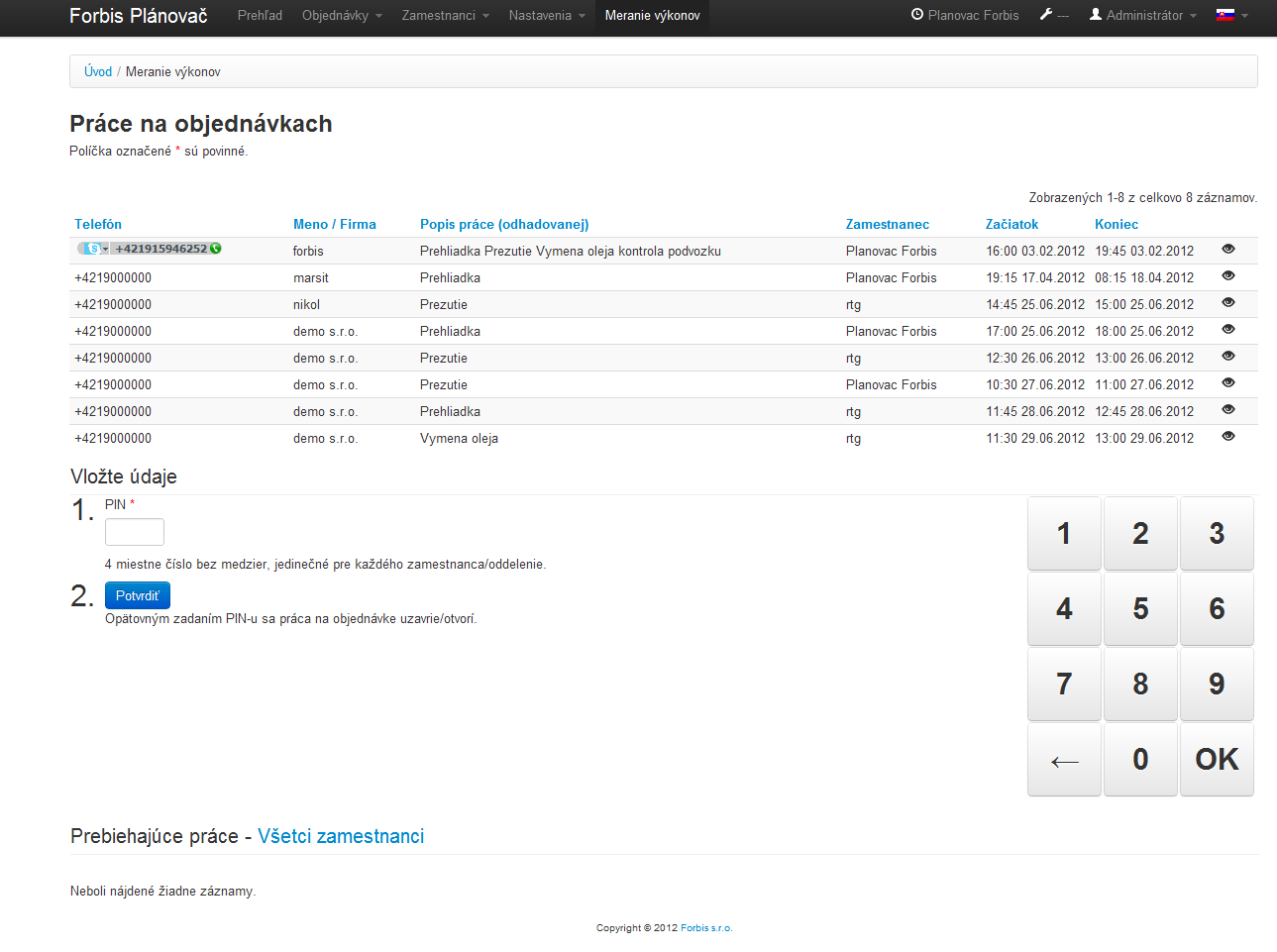
Task: Select the Meranie výkonov tab
Action: coord(652,15)
